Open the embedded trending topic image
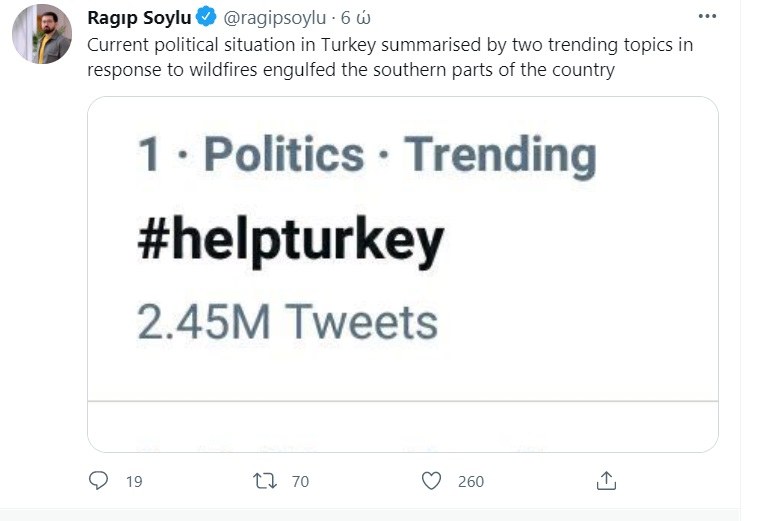770x521 pixels. coord(402,250)
